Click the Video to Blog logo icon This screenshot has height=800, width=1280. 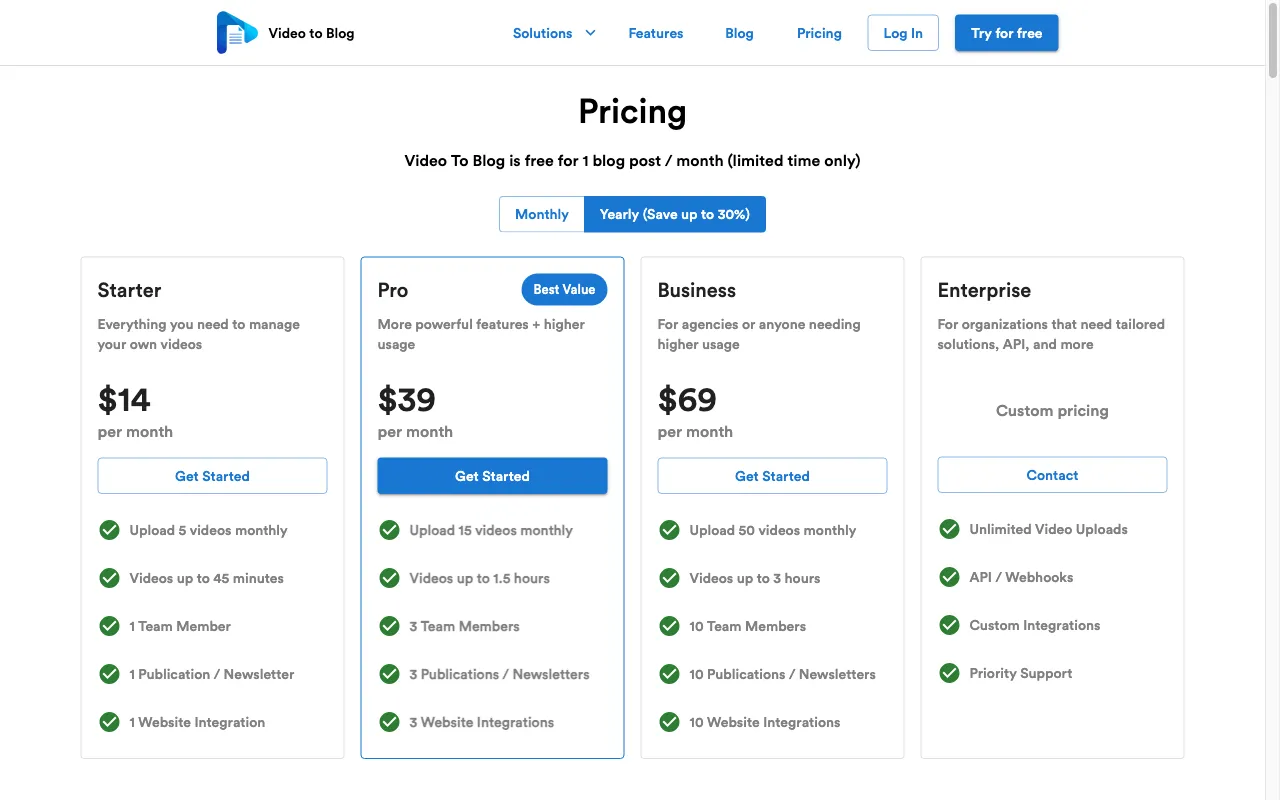click(237, 33)
